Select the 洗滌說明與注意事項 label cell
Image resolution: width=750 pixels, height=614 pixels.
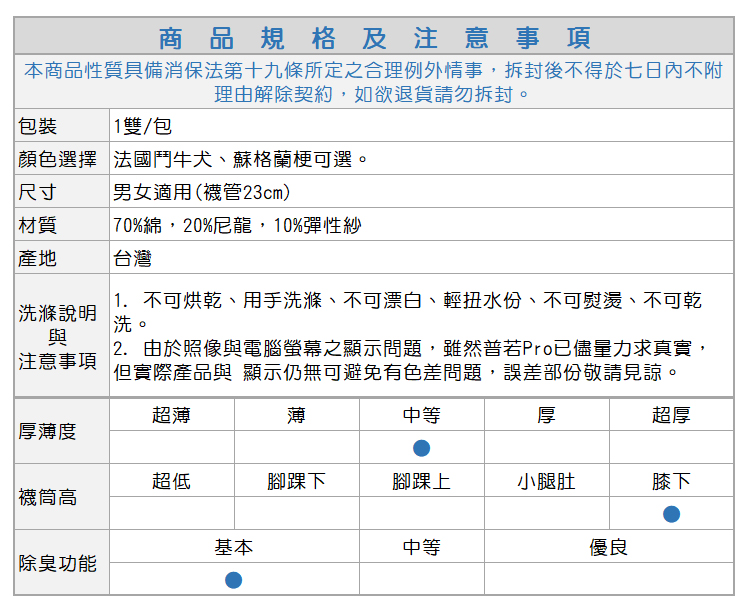tap(58, 336)
